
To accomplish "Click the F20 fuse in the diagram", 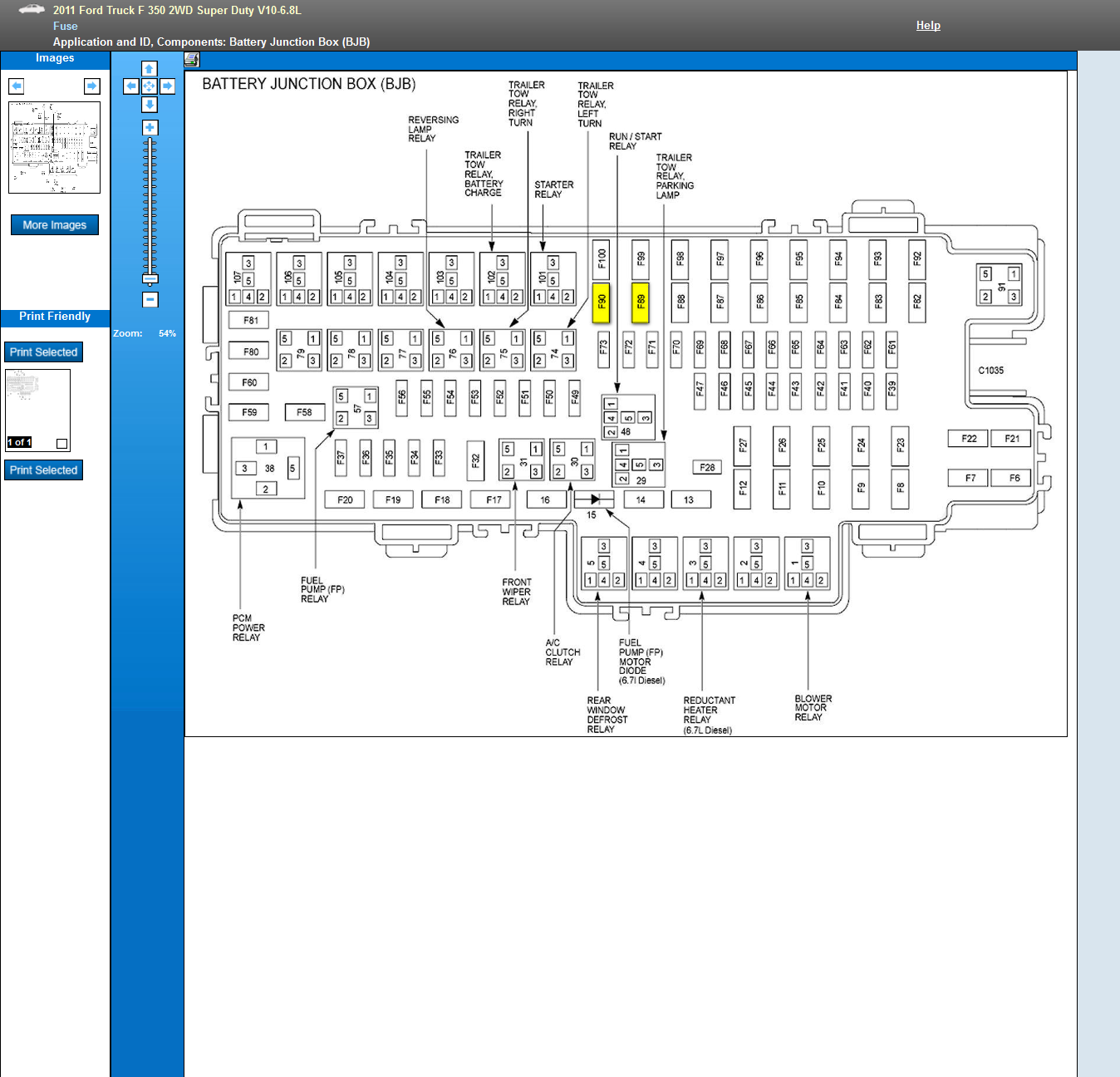I will coord(345,499).
